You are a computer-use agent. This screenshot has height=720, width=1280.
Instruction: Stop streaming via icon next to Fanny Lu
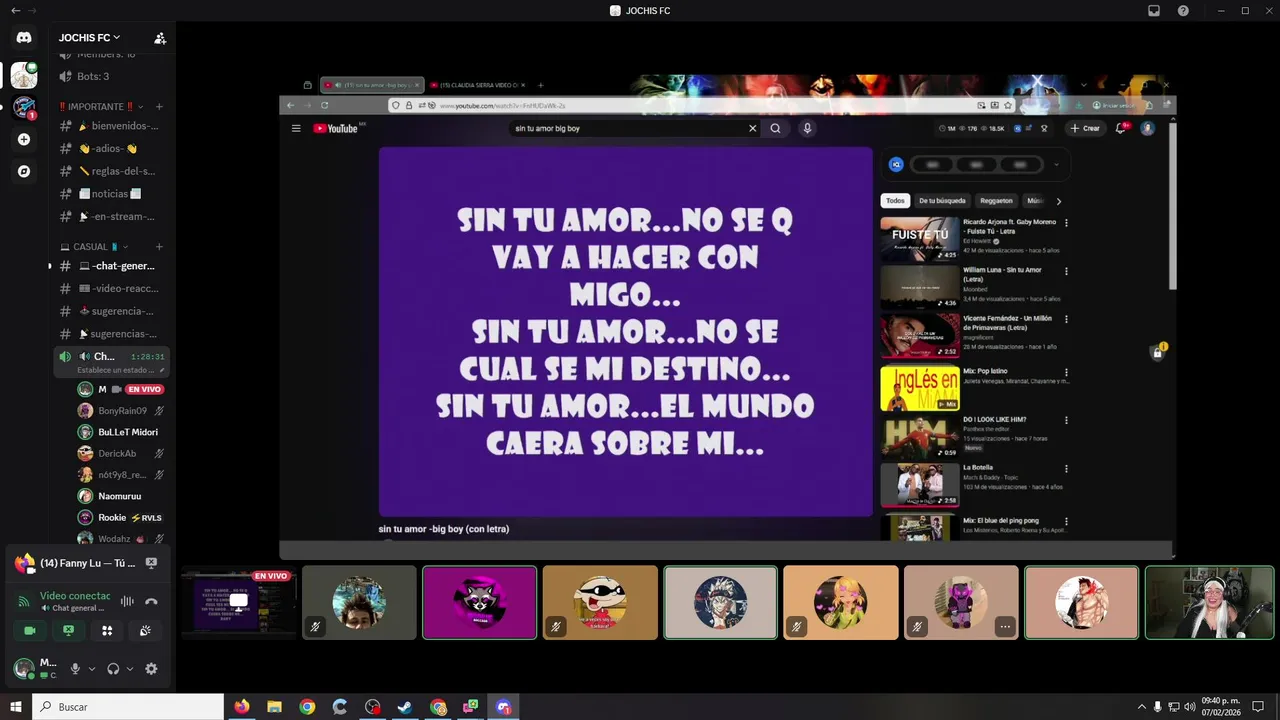click(151, 563)
